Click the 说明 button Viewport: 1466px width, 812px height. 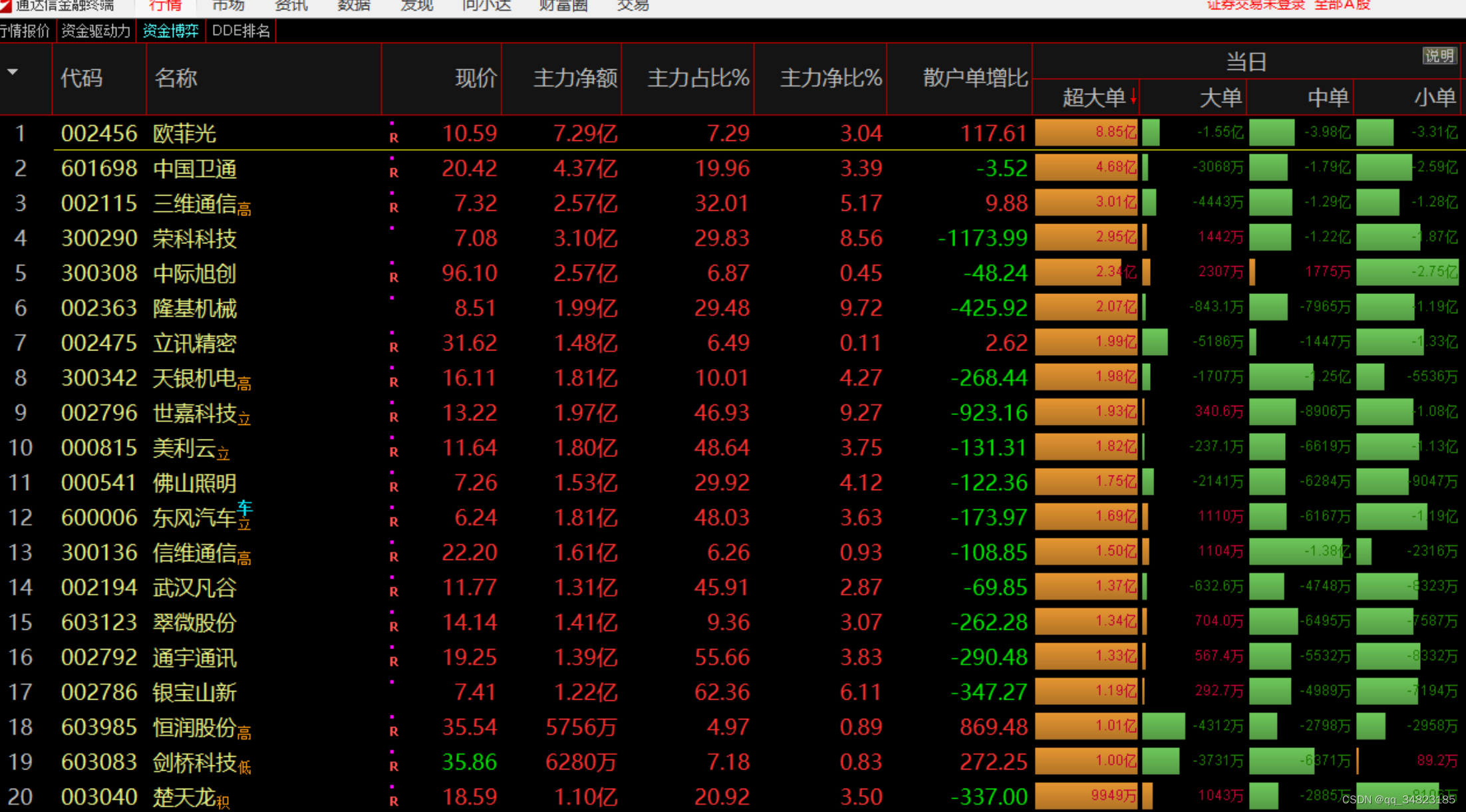[1439, 56]
